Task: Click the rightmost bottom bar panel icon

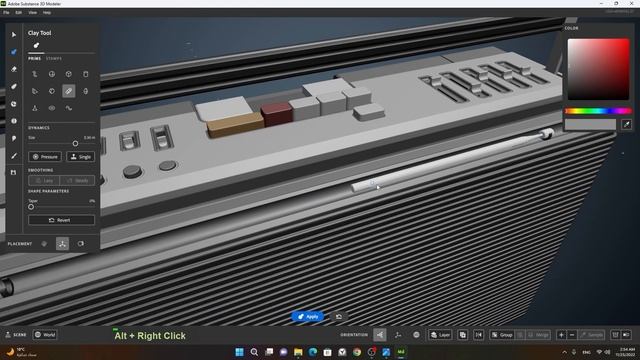Action: 626,335
